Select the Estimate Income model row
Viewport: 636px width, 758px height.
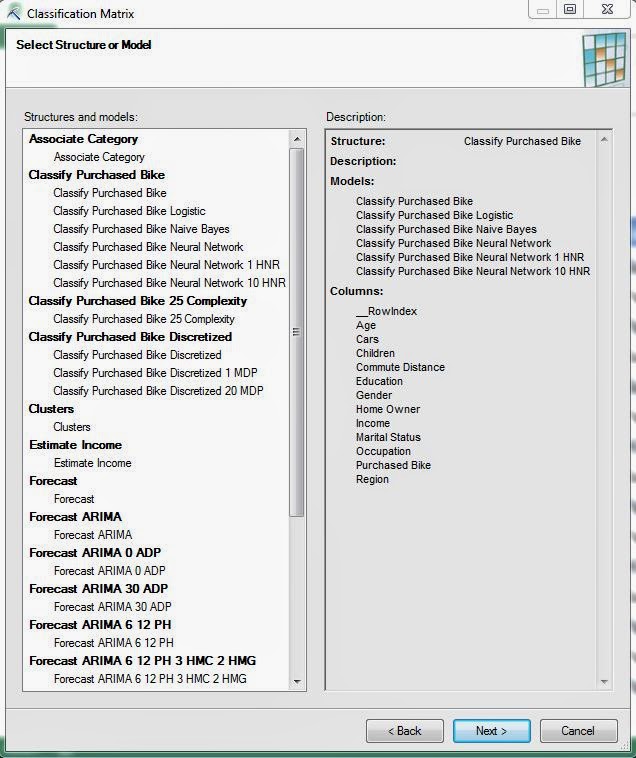tap(92, 463)
